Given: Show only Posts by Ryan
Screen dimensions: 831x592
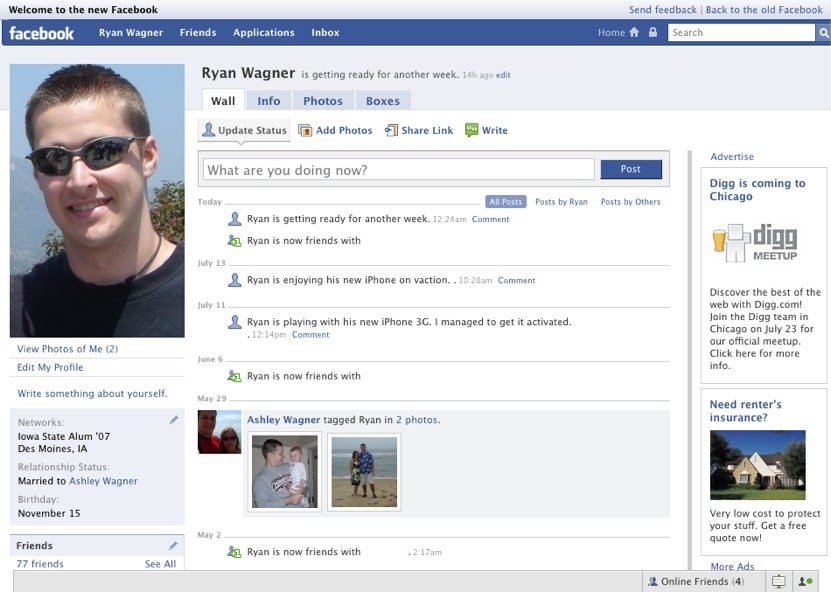Looking at the screenshot, I should (x=561, y=201).
